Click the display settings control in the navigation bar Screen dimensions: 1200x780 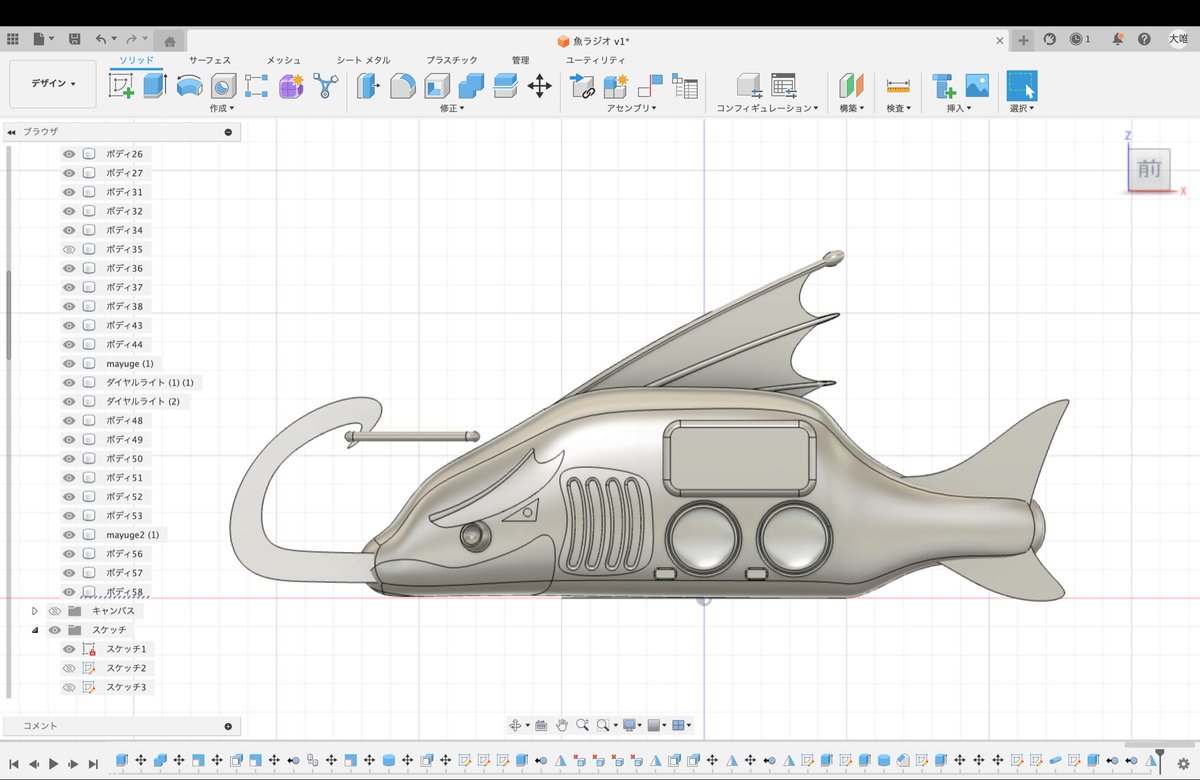point(629,724)
